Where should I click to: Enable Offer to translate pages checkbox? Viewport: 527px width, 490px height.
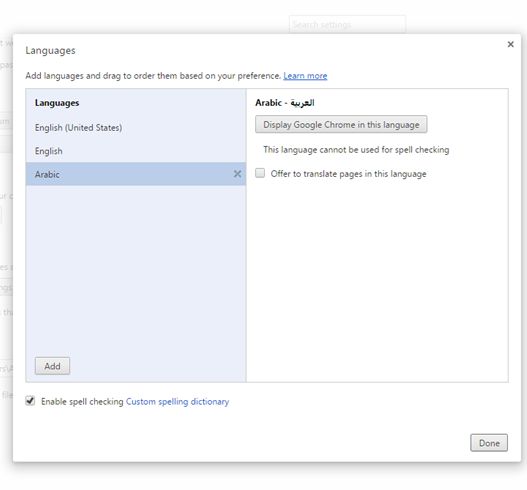point(260,173)
